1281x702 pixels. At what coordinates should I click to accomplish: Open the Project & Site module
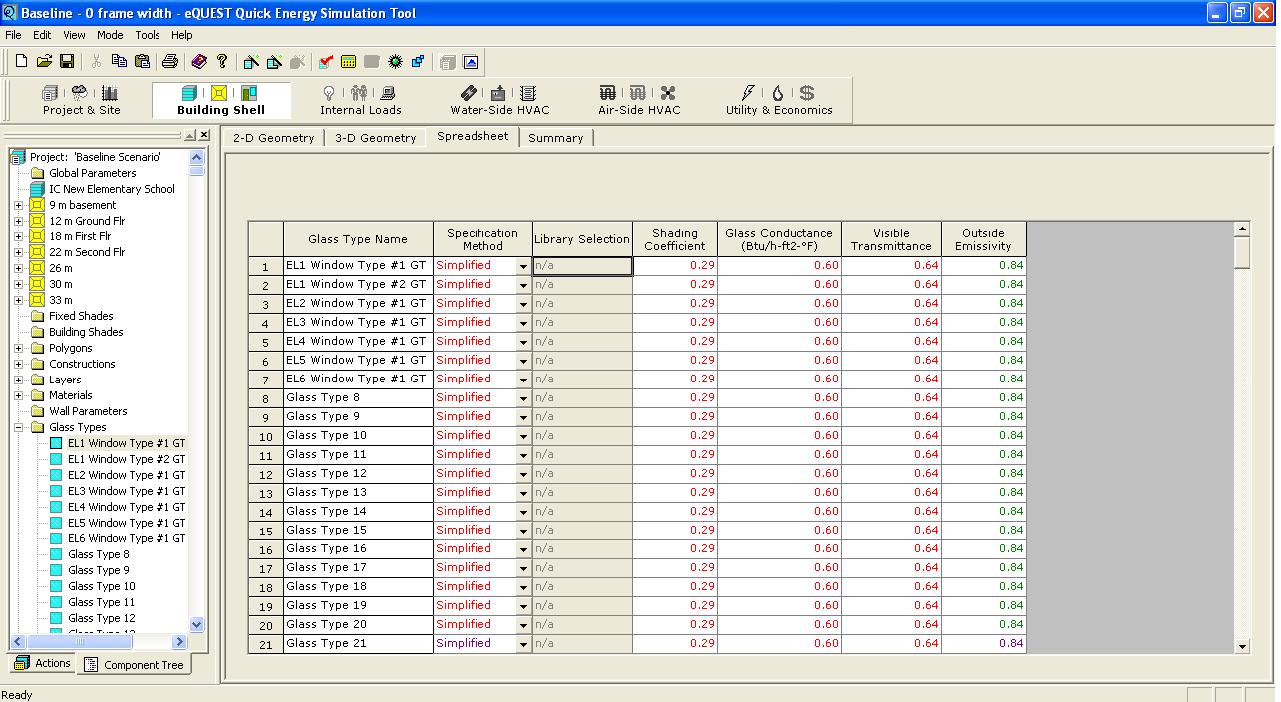(x=81, y=100)
